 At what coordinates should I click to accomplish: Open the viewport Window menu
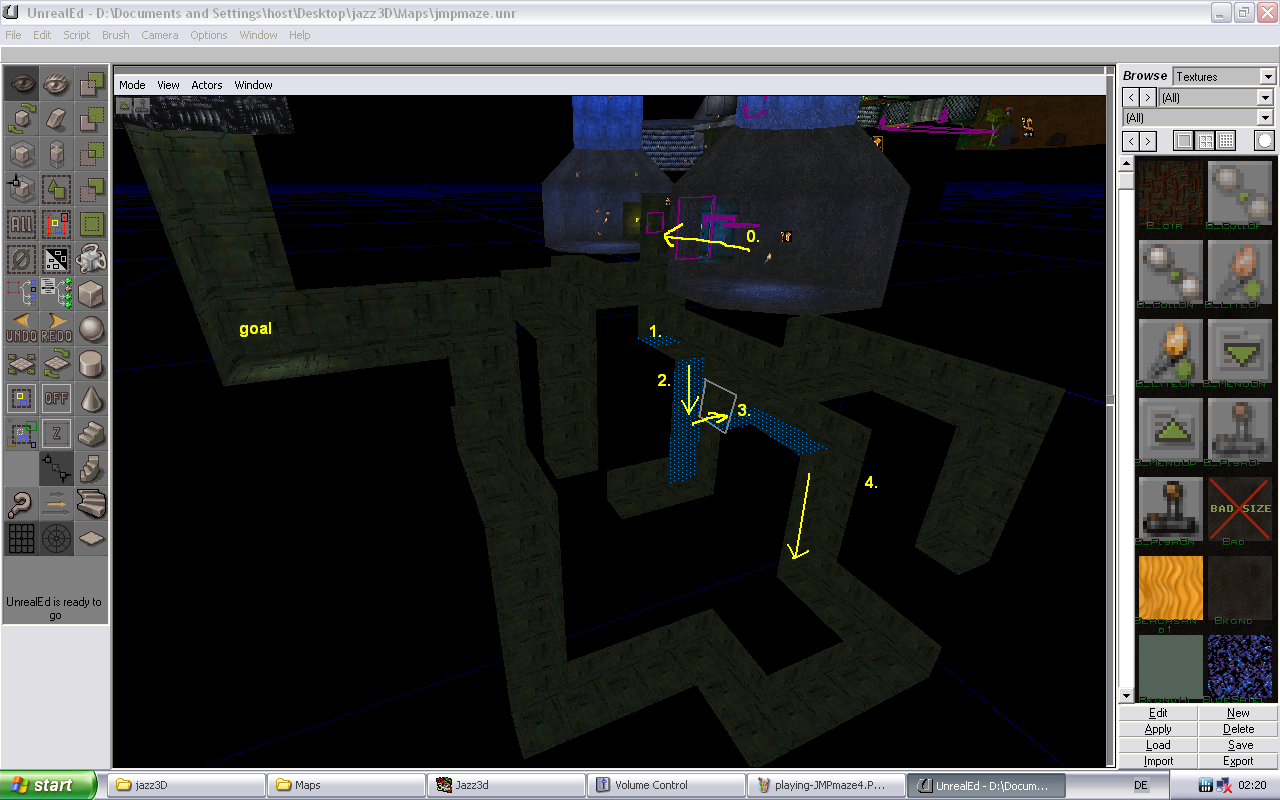pos(254,85)
